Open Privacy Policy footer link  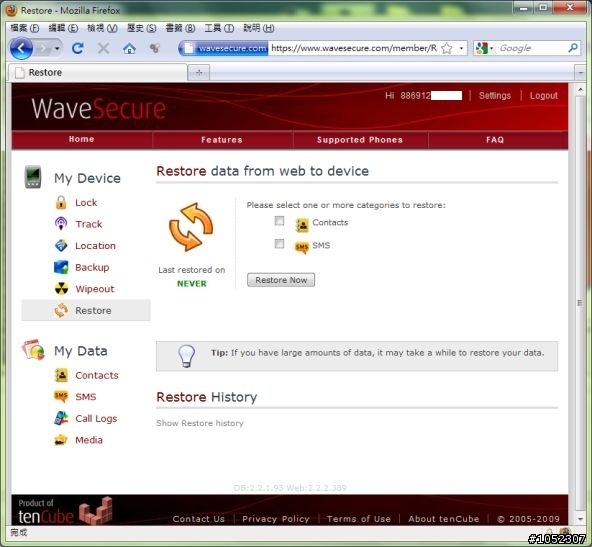tap(276, 519)
